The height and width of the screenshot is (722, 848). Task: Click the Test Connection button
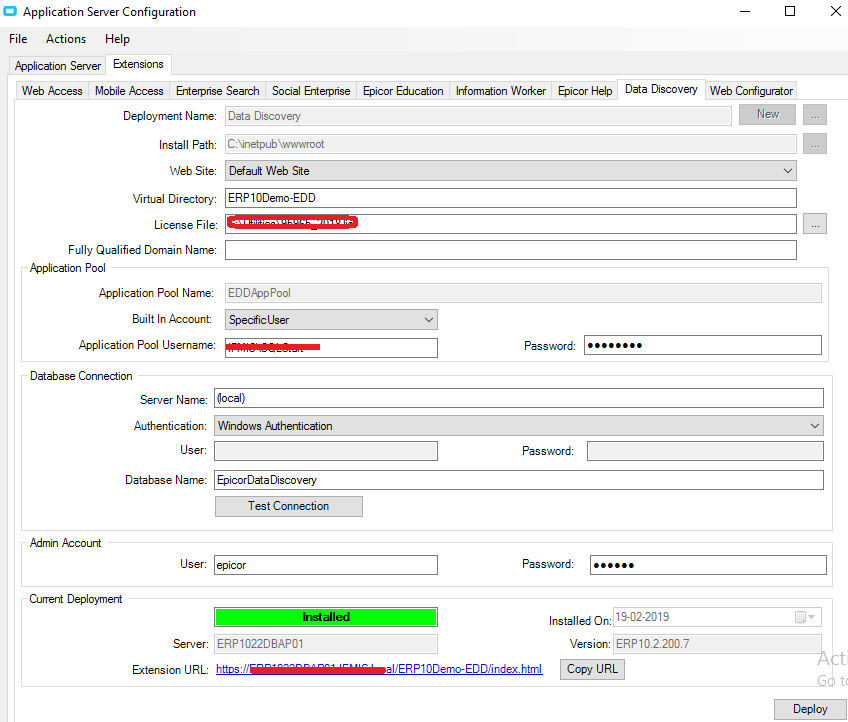point(289,506)
